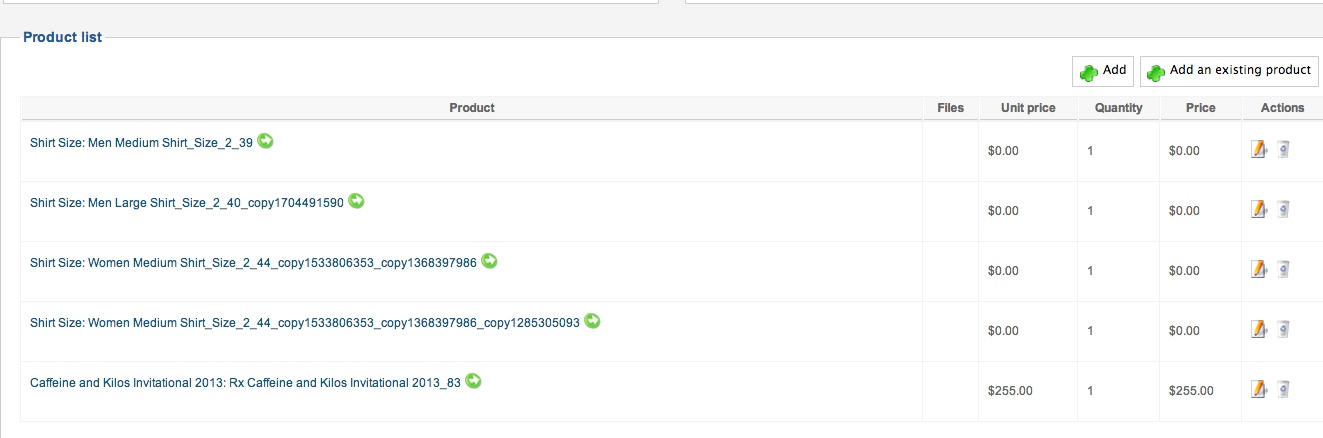Edit the Caffeine and Kilos Invitational row
This screenshot has height=438, width=1323.
click(x=1259, y=389)
